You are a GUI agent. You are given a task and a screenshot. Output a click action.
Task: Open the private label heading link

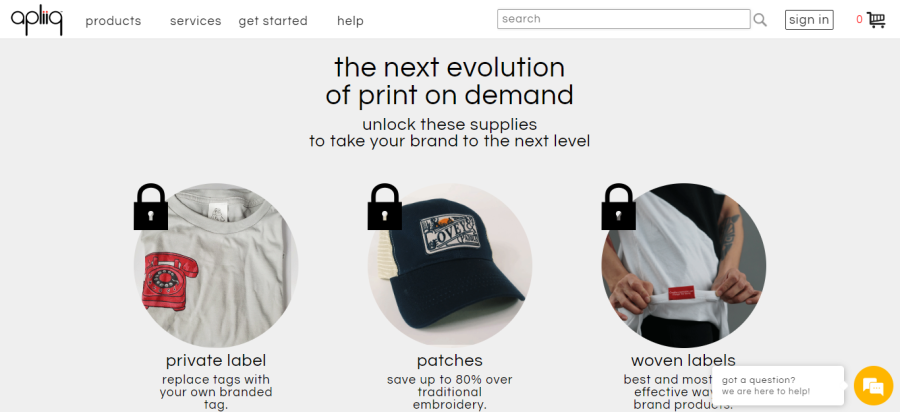pos(216,360)
